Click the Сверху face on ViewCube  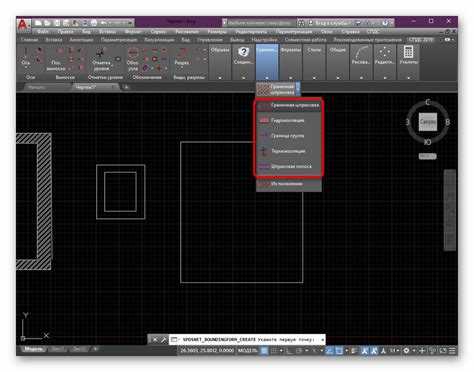point(428,122)
